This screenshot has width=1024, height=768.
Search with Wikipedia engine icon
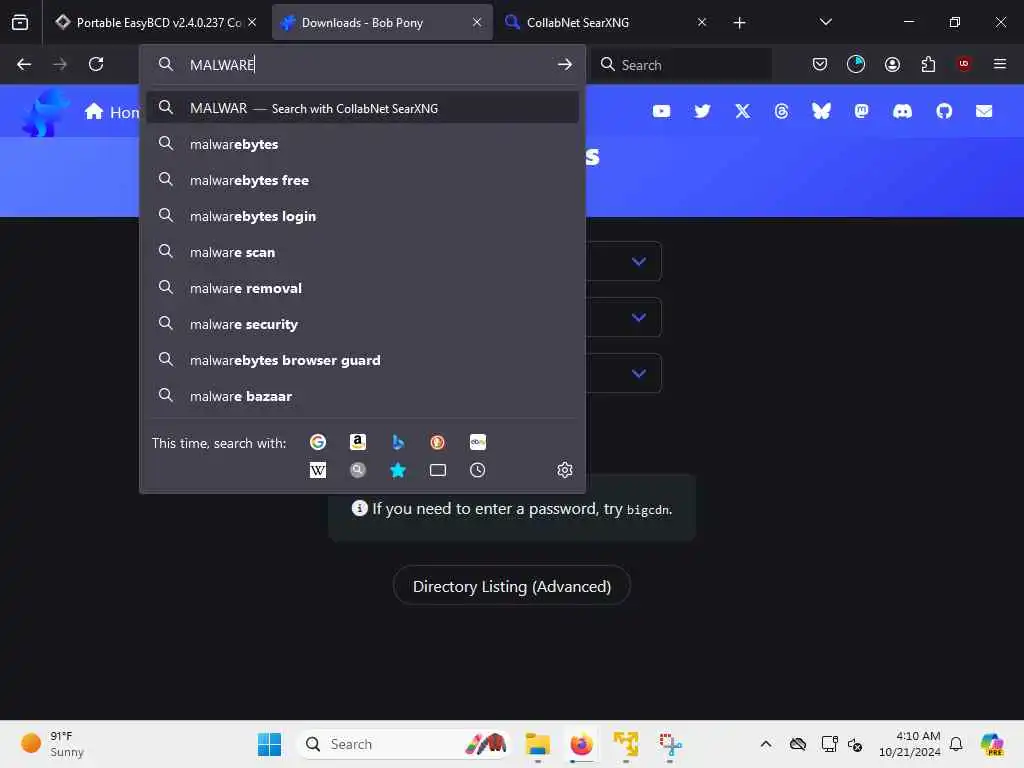[x=318, y=470]
